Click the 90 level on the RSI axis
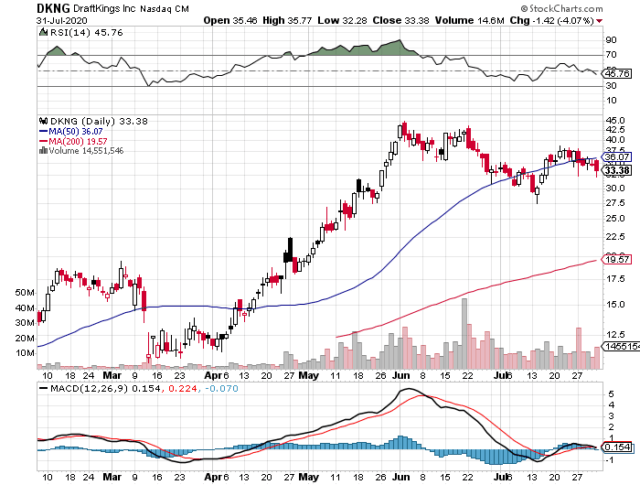The width and height of the screenshot is (640, 485). [x=611, y=40]
